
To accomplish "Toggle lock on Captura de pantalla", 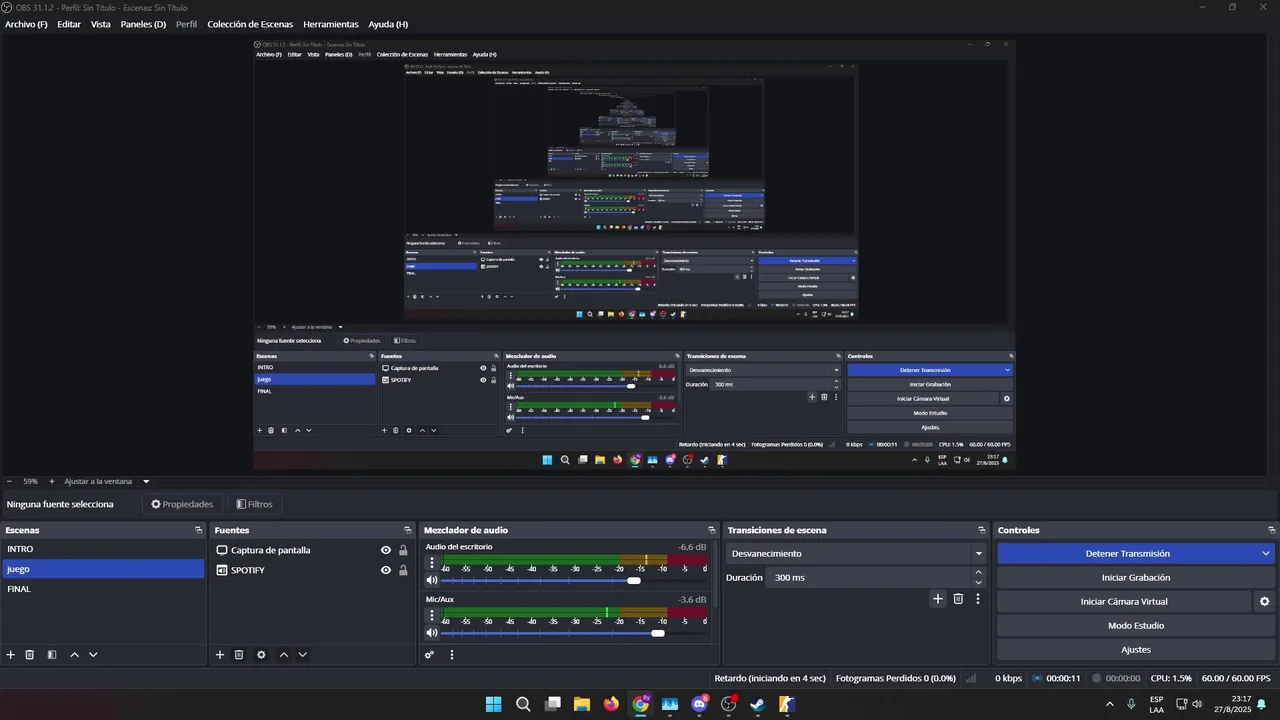I will pyautogui.click(x=403, y=550).
